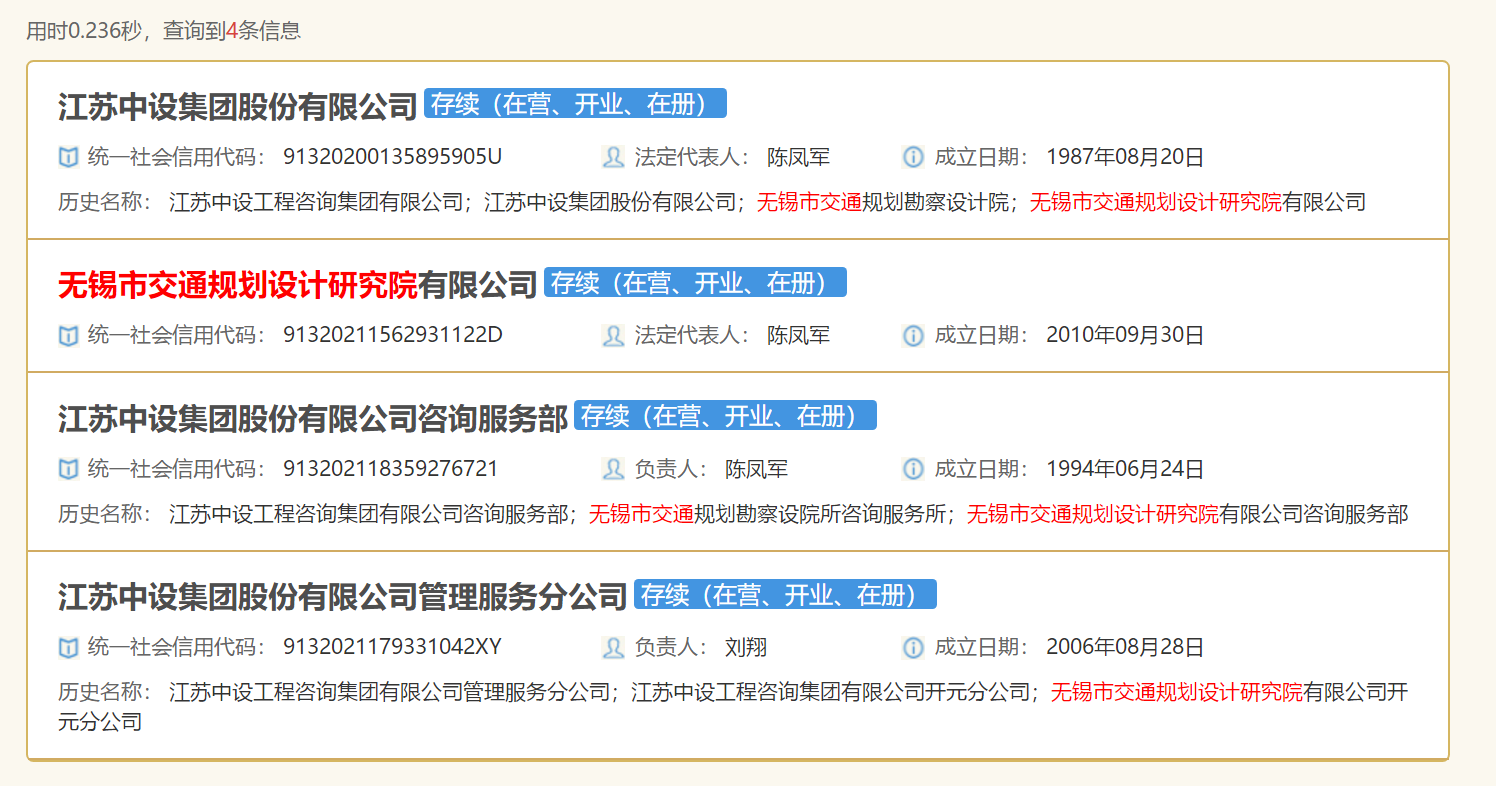Image resolution: width=1496 pixels, height=786 pixels.
Task: Click the 存续 status badge for 无锡市交通规划设计研究院有限公司
Action: pyautogui.click(x=694, y=283)
